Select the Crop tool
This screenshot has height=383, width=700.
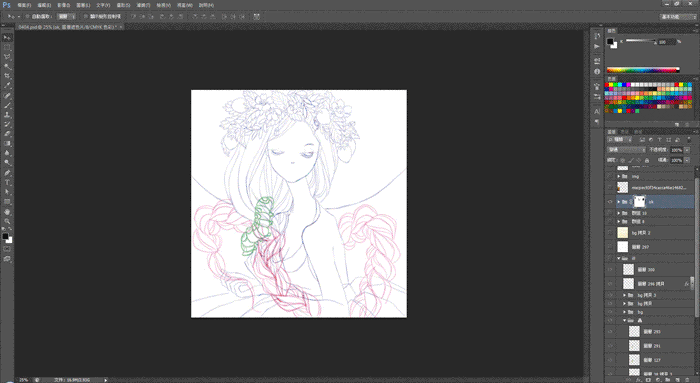point(7,76)
